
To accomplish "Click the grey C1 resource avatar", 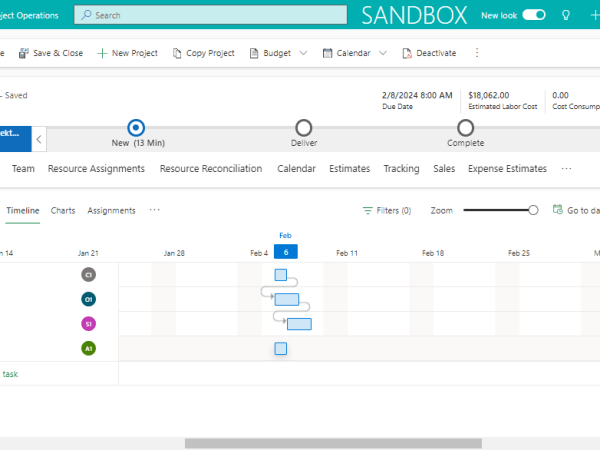I will [88, 275].
